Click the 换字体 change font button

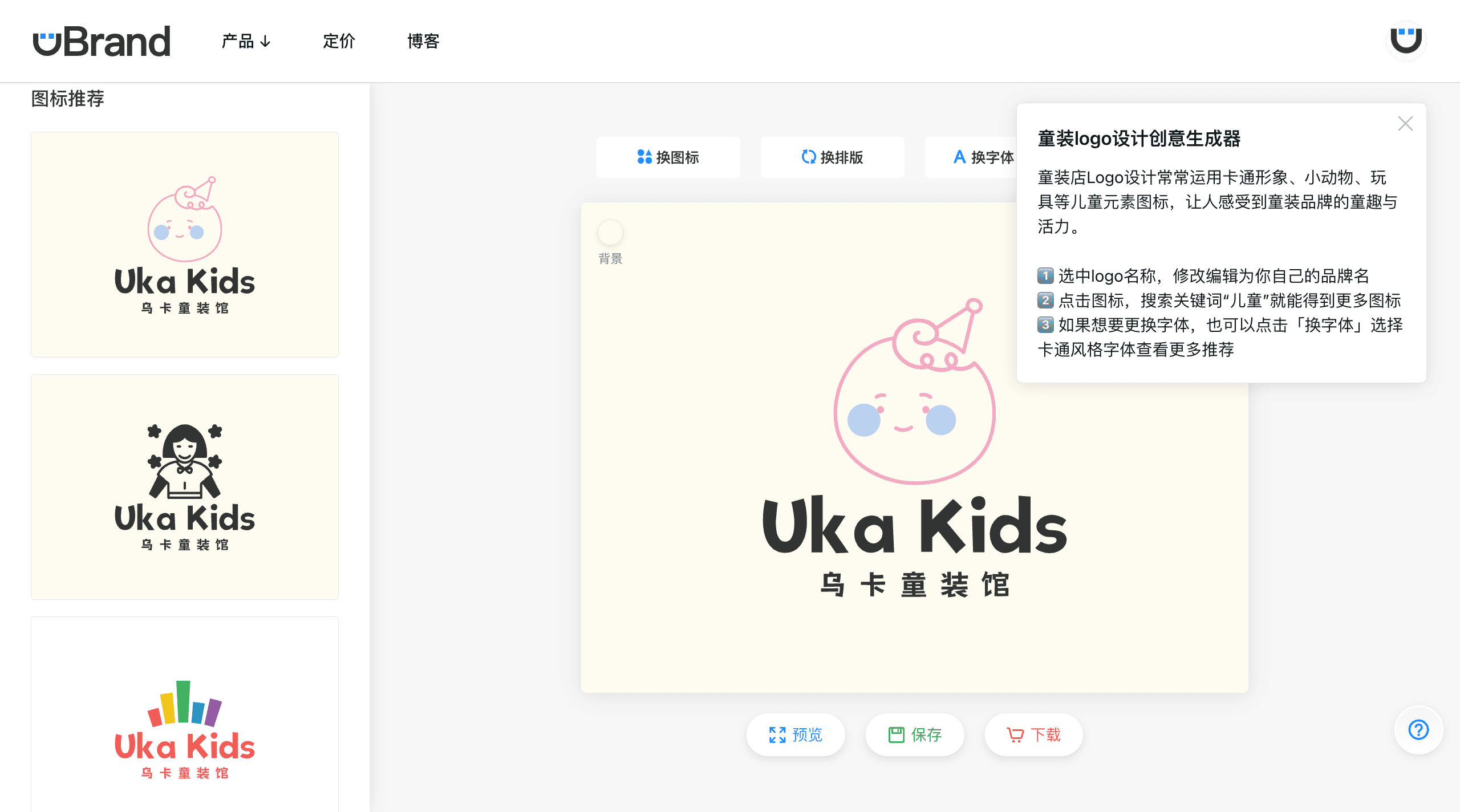[983, 157]
